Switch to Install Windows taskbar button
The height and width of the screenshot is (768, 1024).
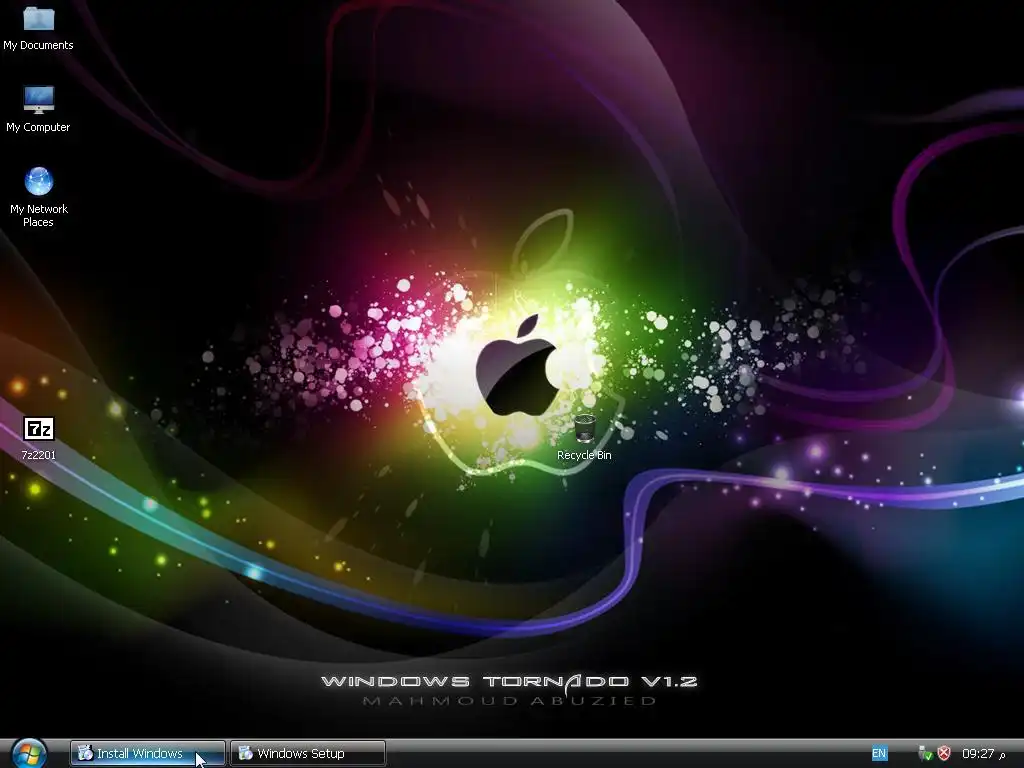pos(148,754)
